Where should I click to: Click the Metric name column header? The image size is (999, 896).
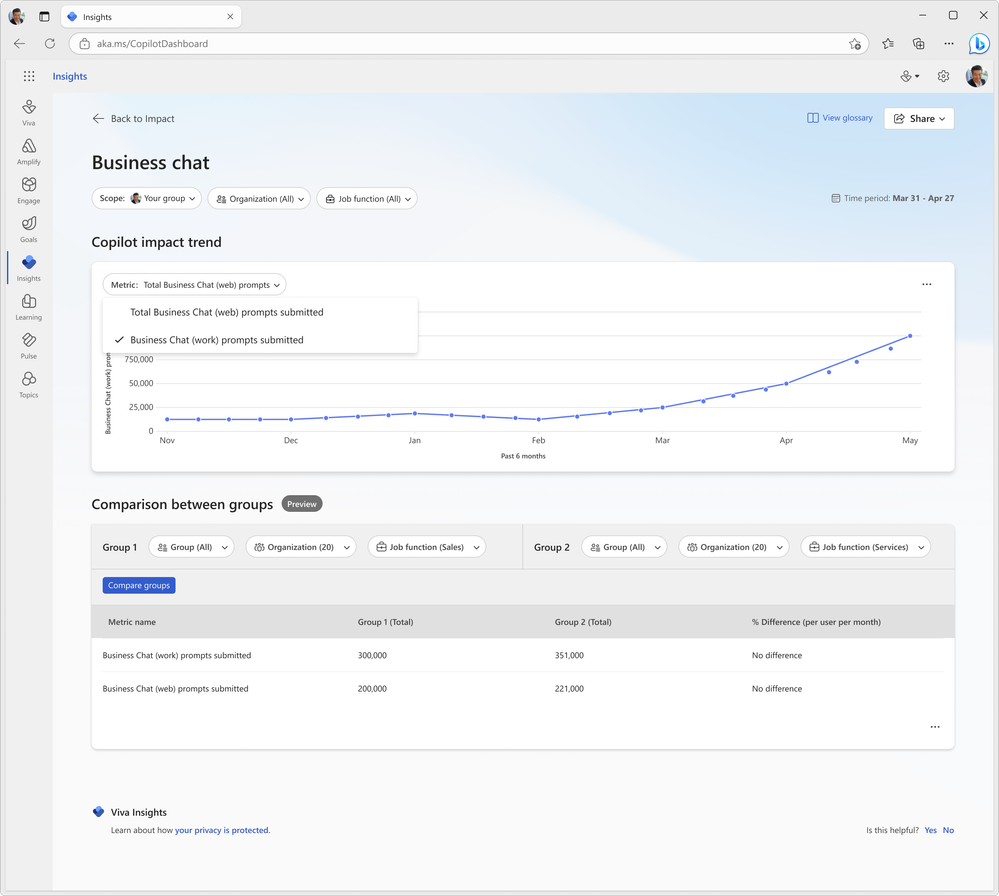132,622
